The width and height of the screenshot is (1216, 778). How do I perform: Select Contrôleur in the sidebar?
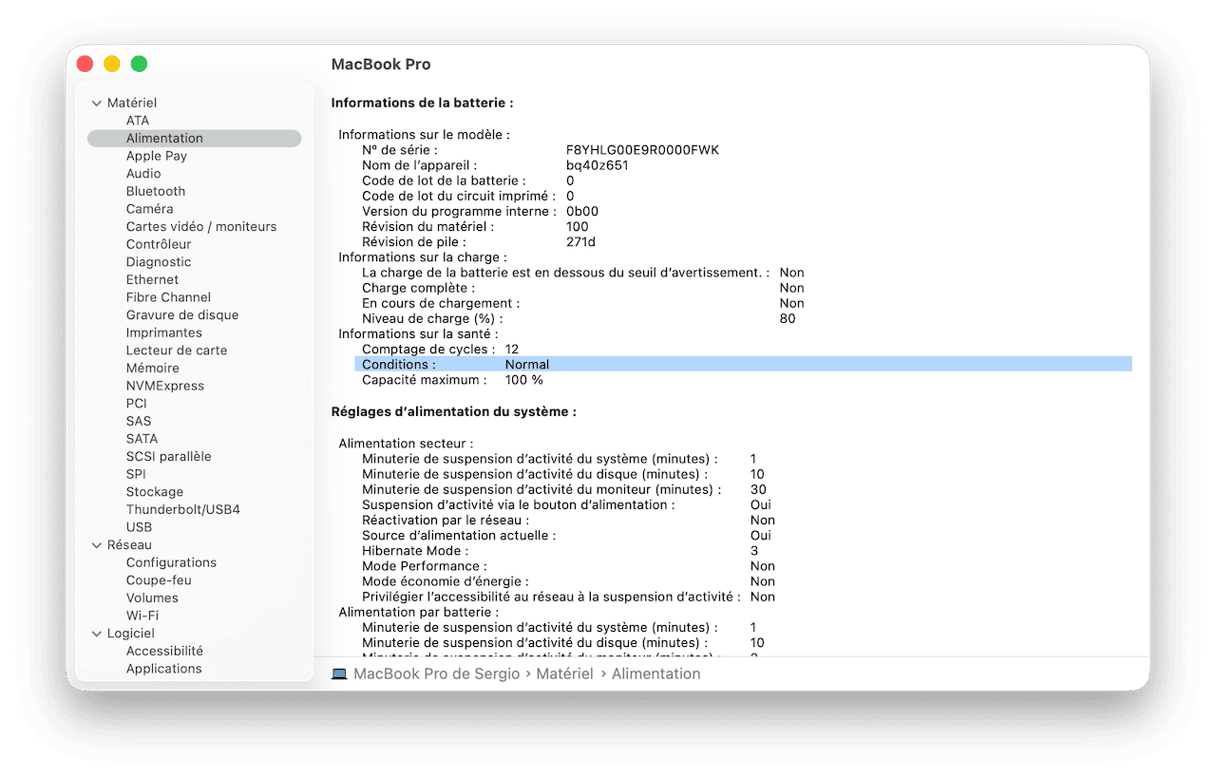(158, 244)
